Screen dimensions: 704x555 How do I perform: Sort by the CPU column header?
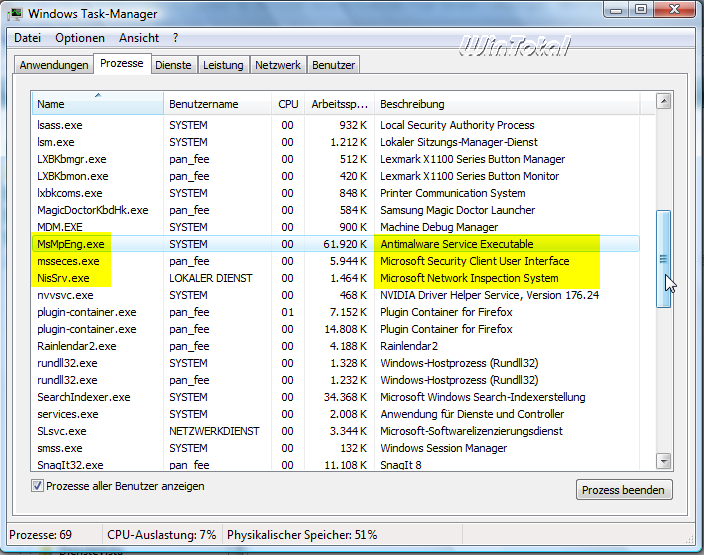(288, 104)
